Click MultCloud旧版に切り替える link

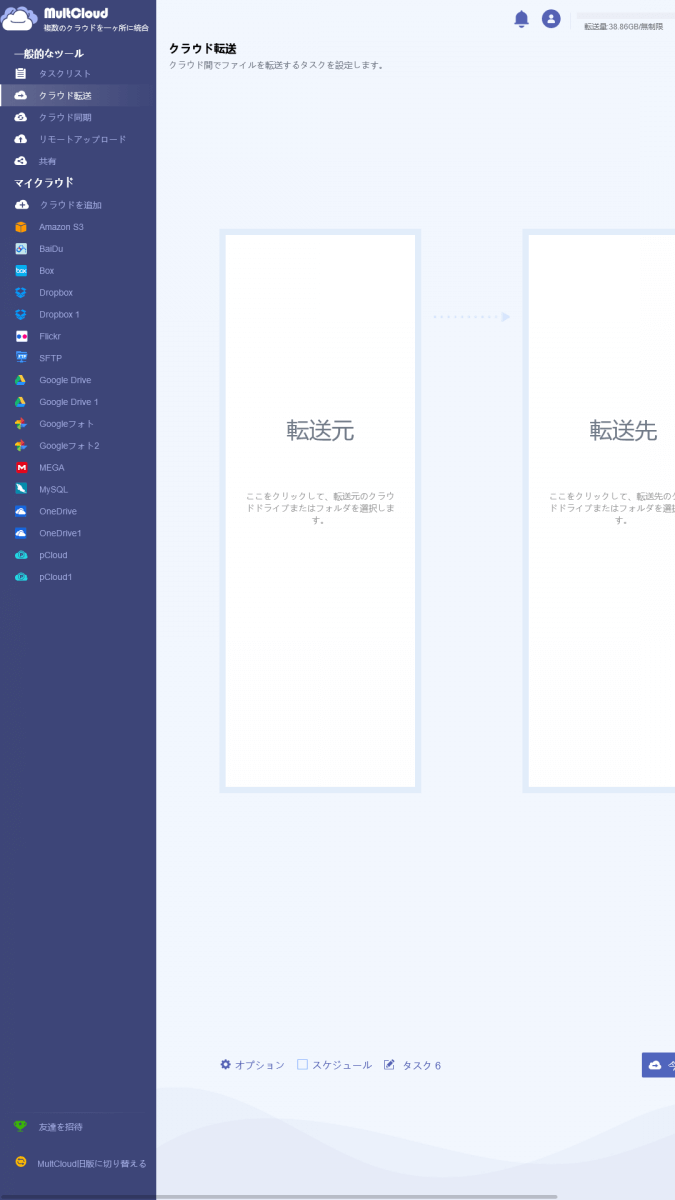pos(92,1163)
